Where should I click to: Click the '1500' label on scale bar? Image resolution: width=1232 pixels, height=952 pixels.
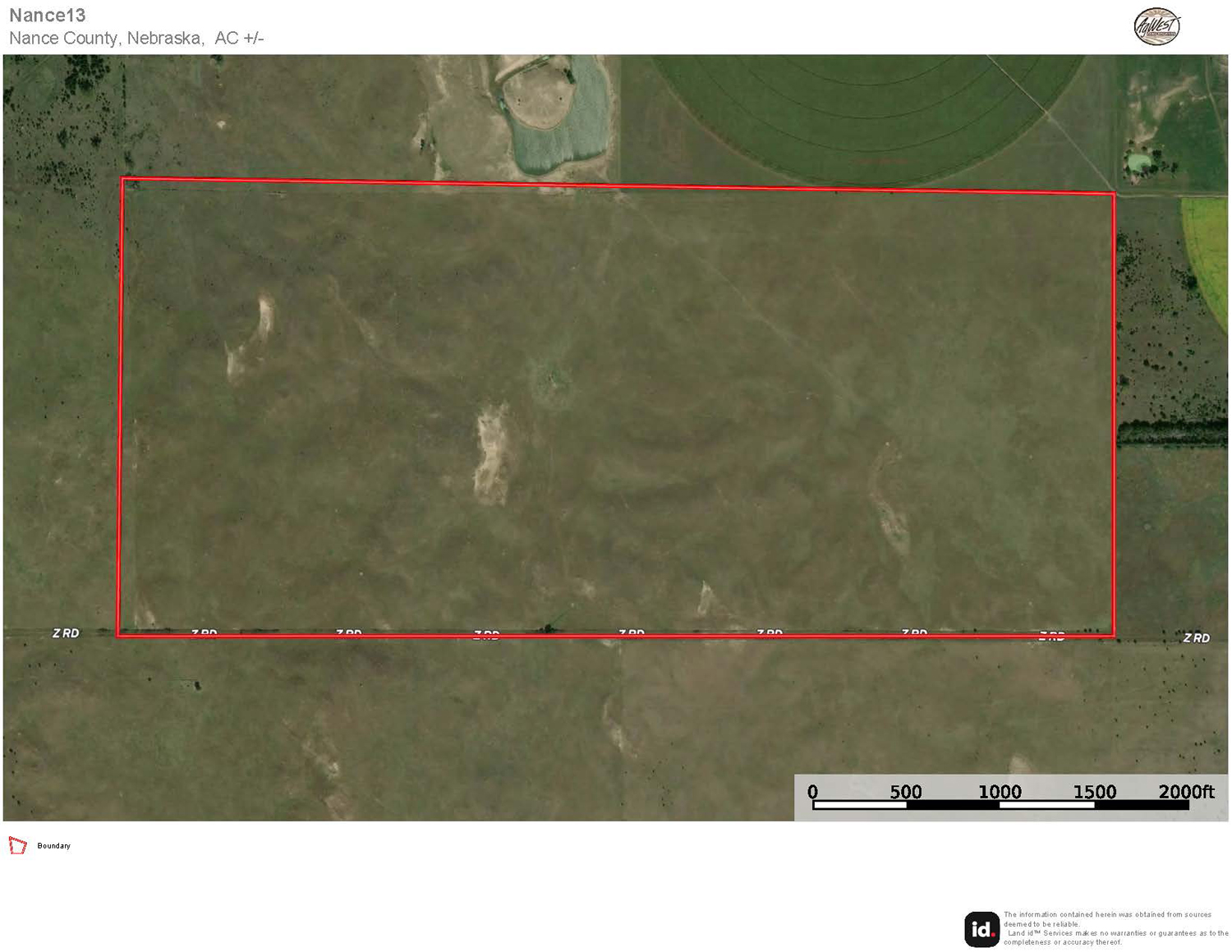click(x=1095, y=792)
